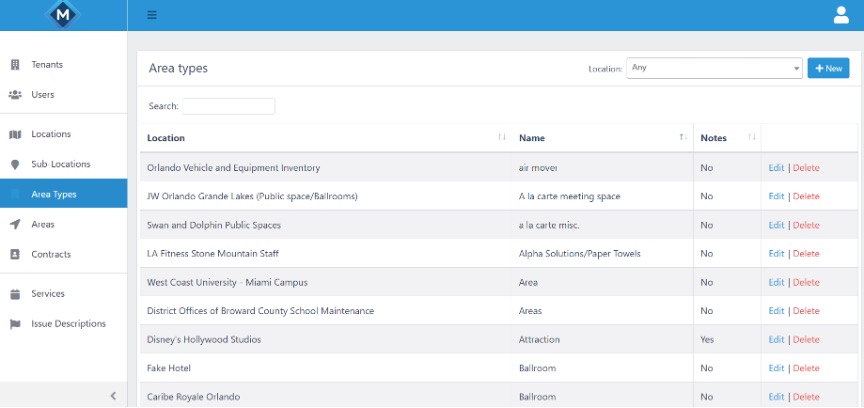Click the Locations map icon
The width and height of the screenshot is (864, 408).
[x=15, y=134]
